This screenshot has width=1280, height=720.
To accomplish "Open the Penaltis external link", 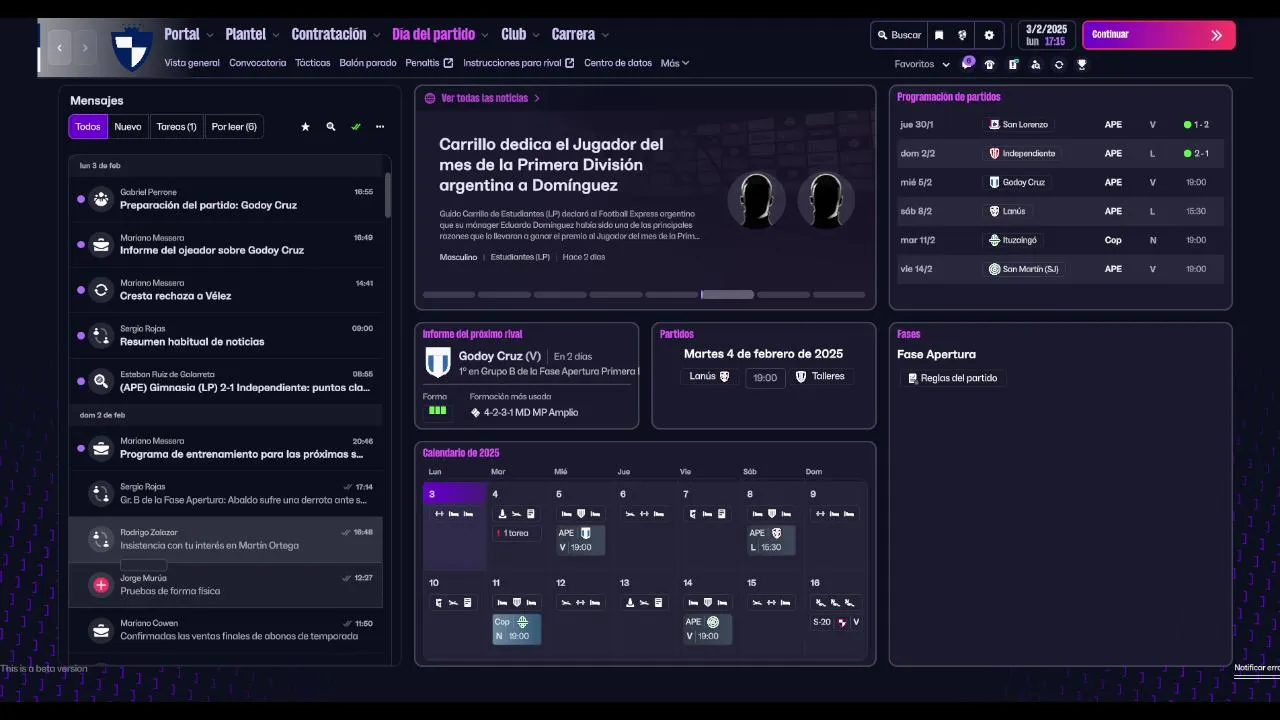I will [x=429, y=63].
